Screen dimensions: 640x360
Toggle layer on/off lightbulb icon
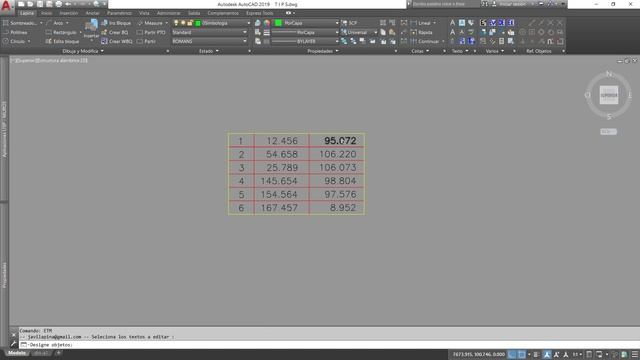coord(176,23)
